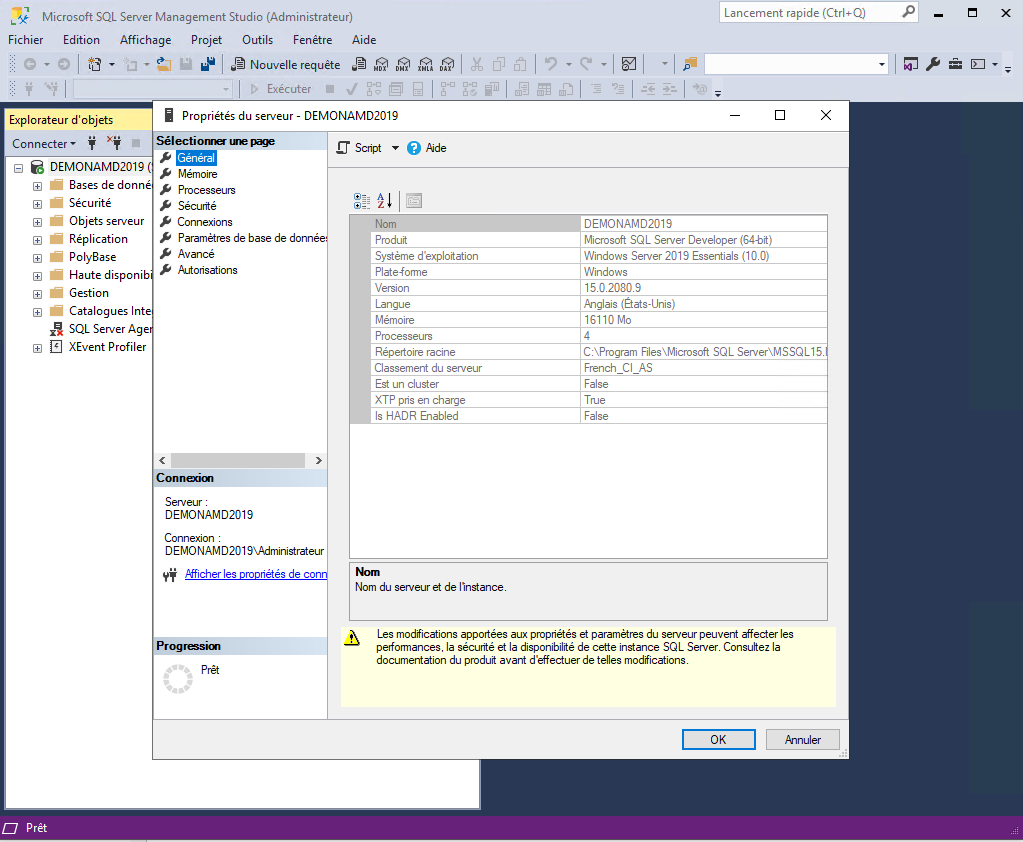Image resolution: width=1023 pixels, height=842 pixels.
Task: Click the Categorized view icon in property grid
Action: point(362,200)
